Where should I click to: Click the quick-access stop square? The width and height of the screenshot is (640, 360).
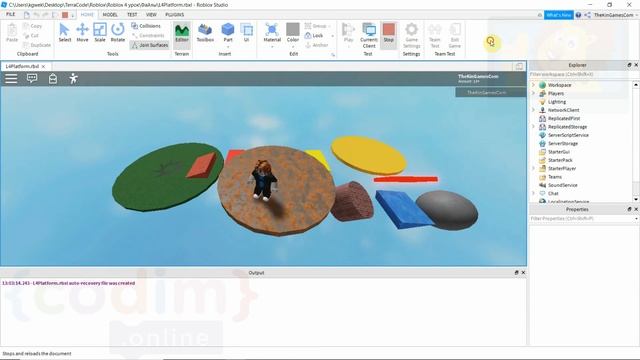pos(65,15)
